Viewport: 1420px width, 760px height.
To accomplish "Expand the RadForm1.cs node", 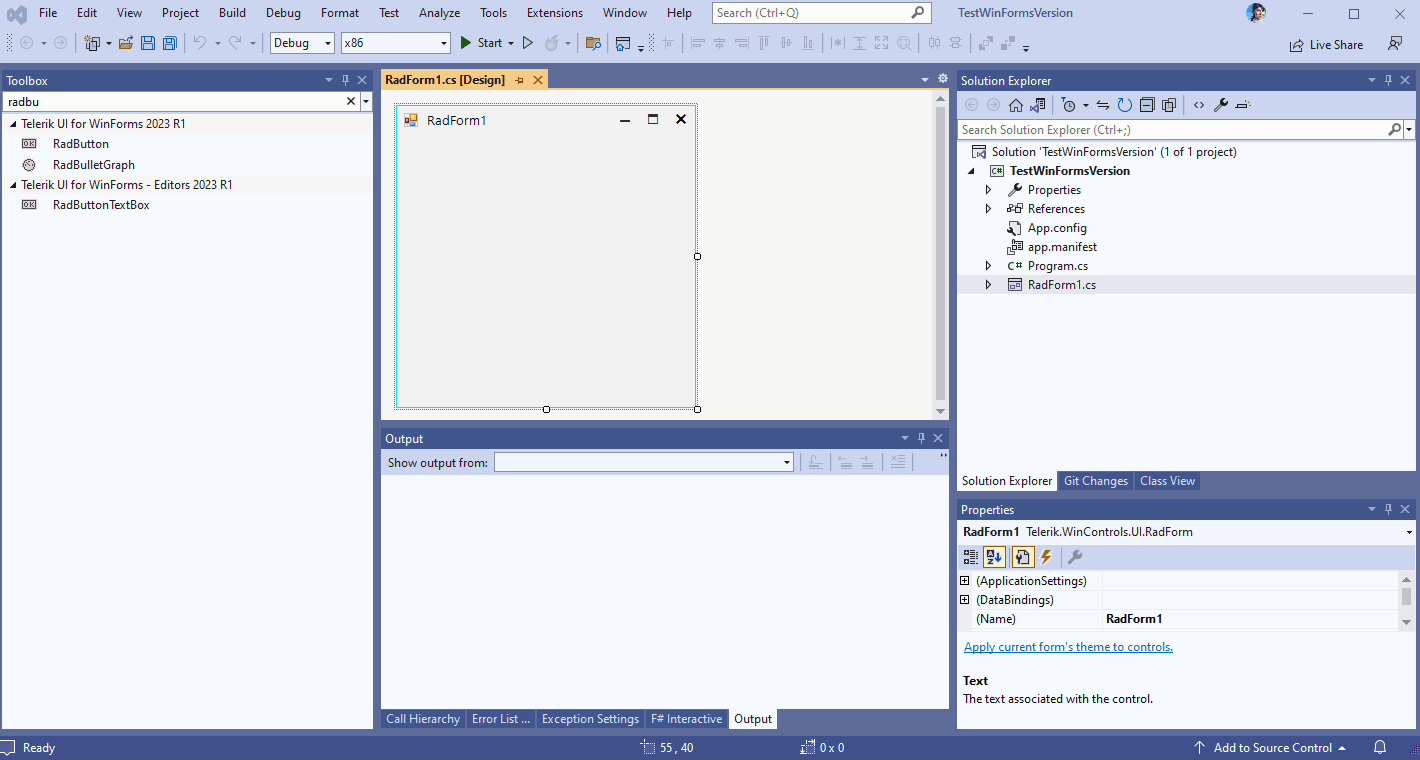I will click(989, 285).
